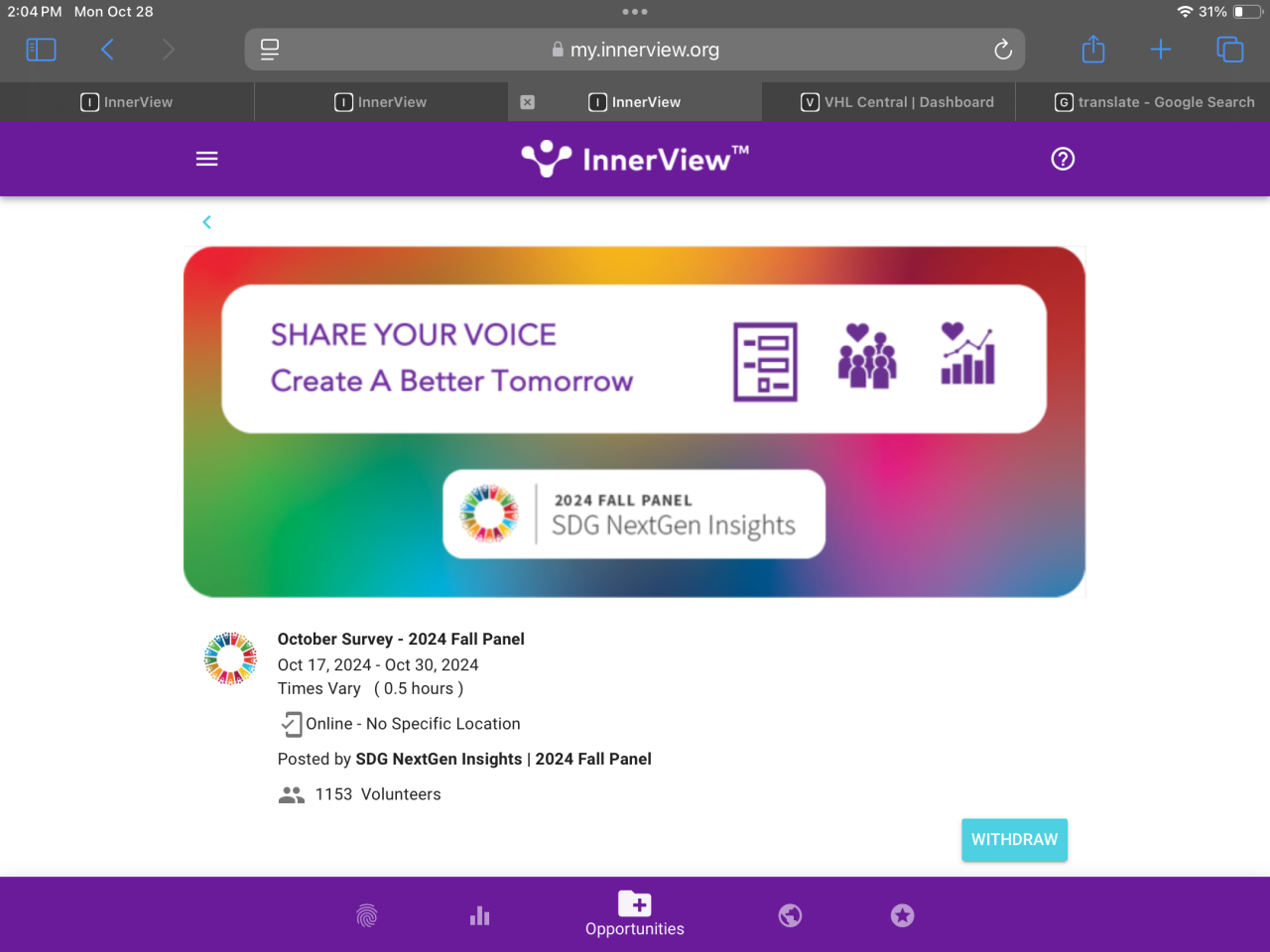Open the star badge tab
1270x952 pixels.
pyautogui.click(x=902, y=915)
